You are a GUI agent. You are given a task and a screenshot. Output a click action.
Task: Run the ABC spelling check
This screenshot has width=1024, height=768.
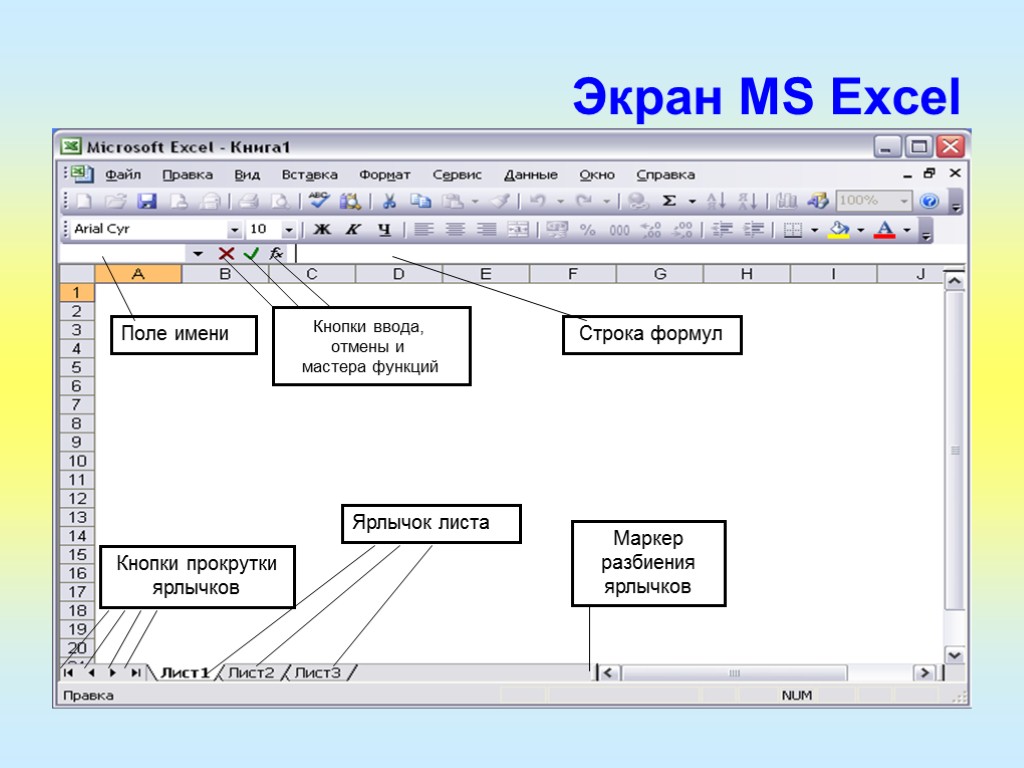click(319, 200)
